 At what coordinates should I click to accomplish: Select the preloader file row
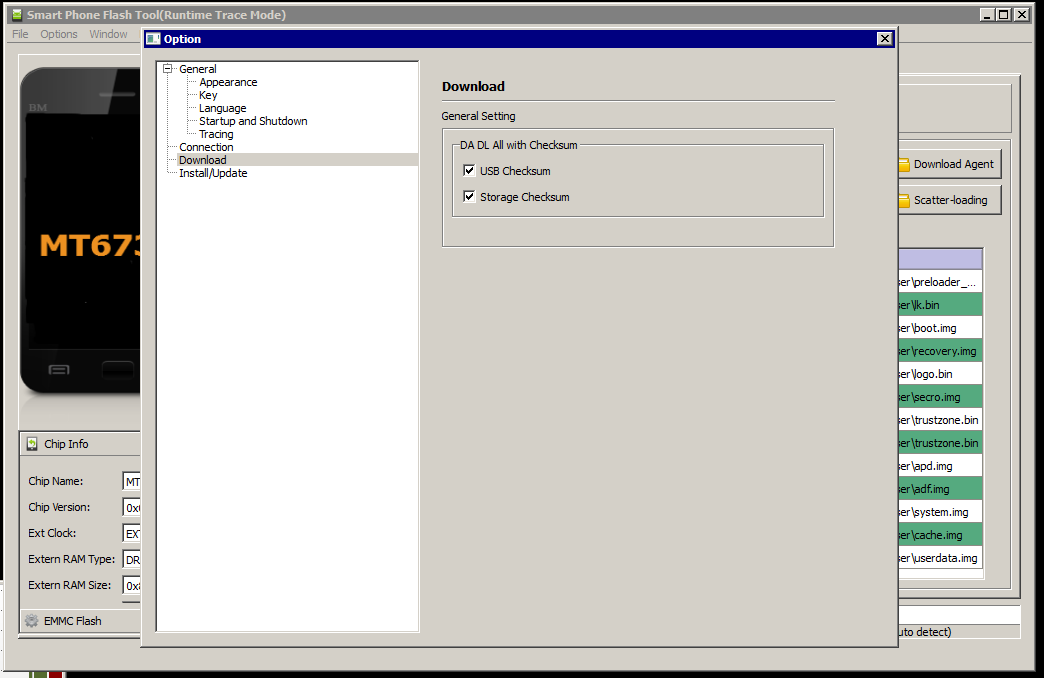940,282
